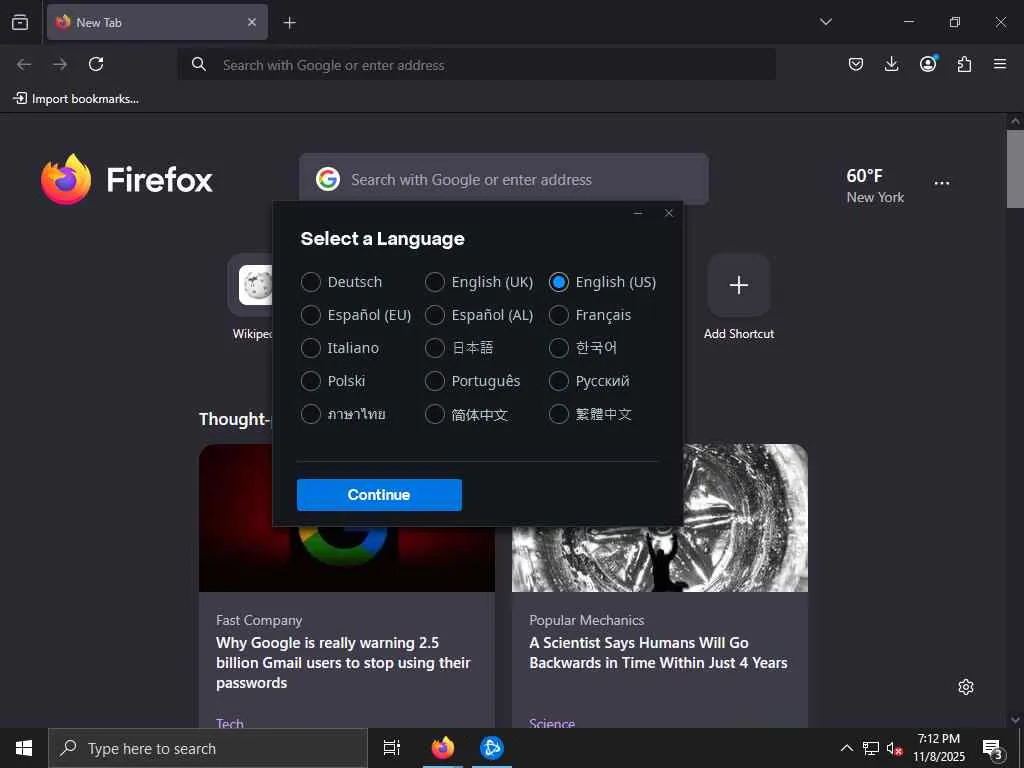Image resolution: width=1024 pixels, height=768 pixels.
Task: Select Español (AL) language option
Action: coord(479,315)
